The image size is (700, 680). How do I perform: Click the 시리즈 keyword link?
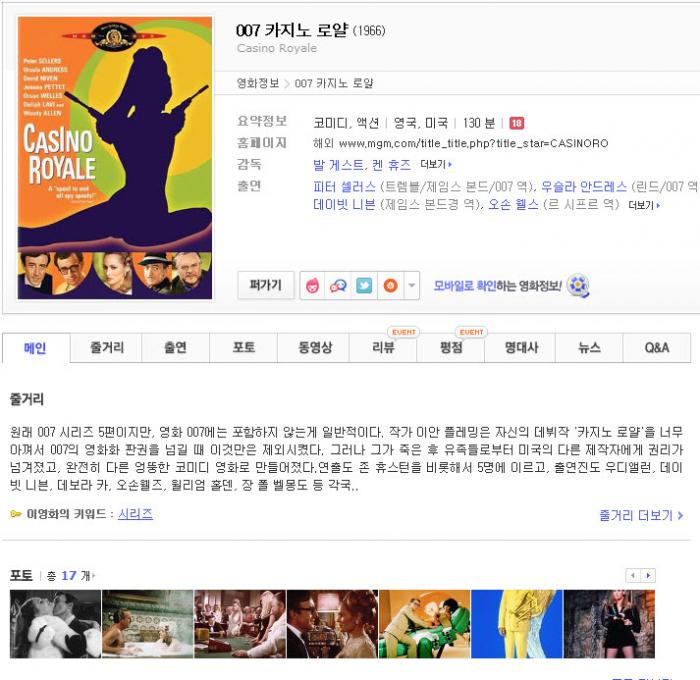(135, 514)
